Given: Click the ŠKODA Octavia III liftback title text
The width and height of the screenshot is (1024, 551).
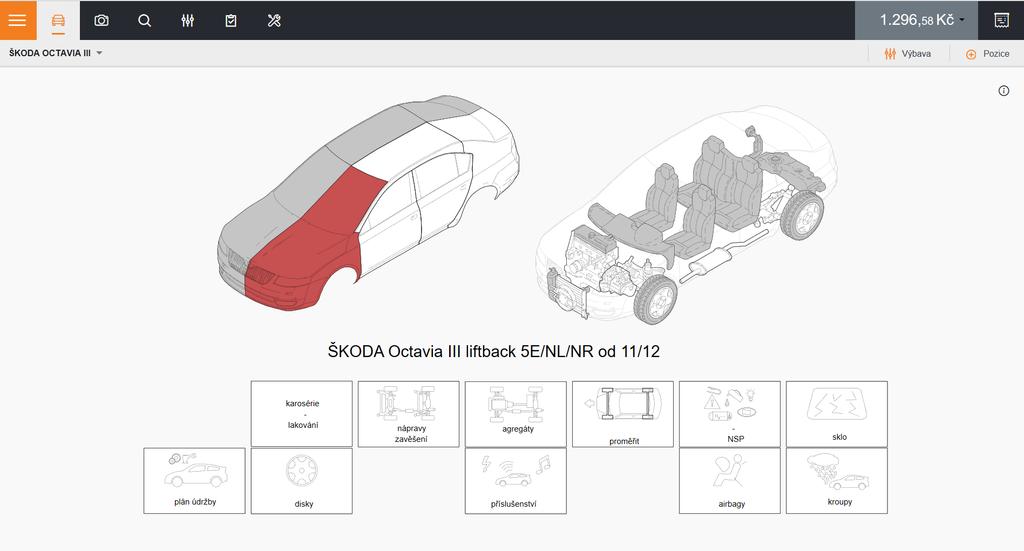Looking at the screenshot, I should pos(493,351).
